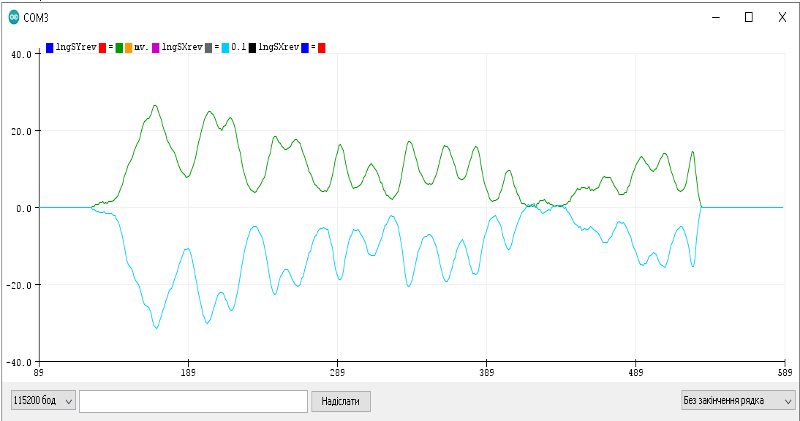This screenshot has height=421, width=800.
Task: Focus the serial message input field
Action: (192, 400)
